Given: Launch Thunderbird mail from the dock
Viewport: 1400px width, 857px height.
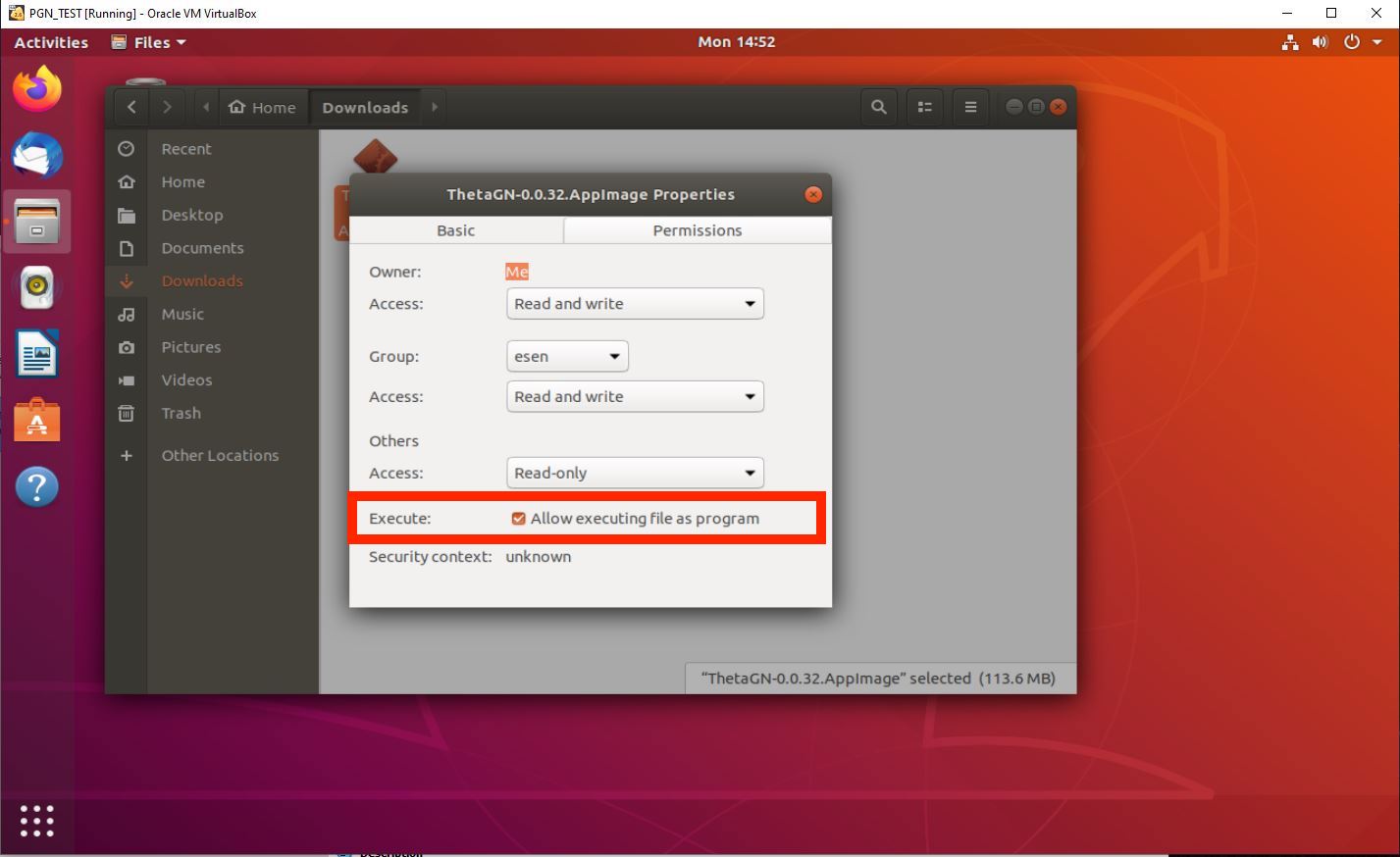Looking at the screenshot, I should pos(36,156).
